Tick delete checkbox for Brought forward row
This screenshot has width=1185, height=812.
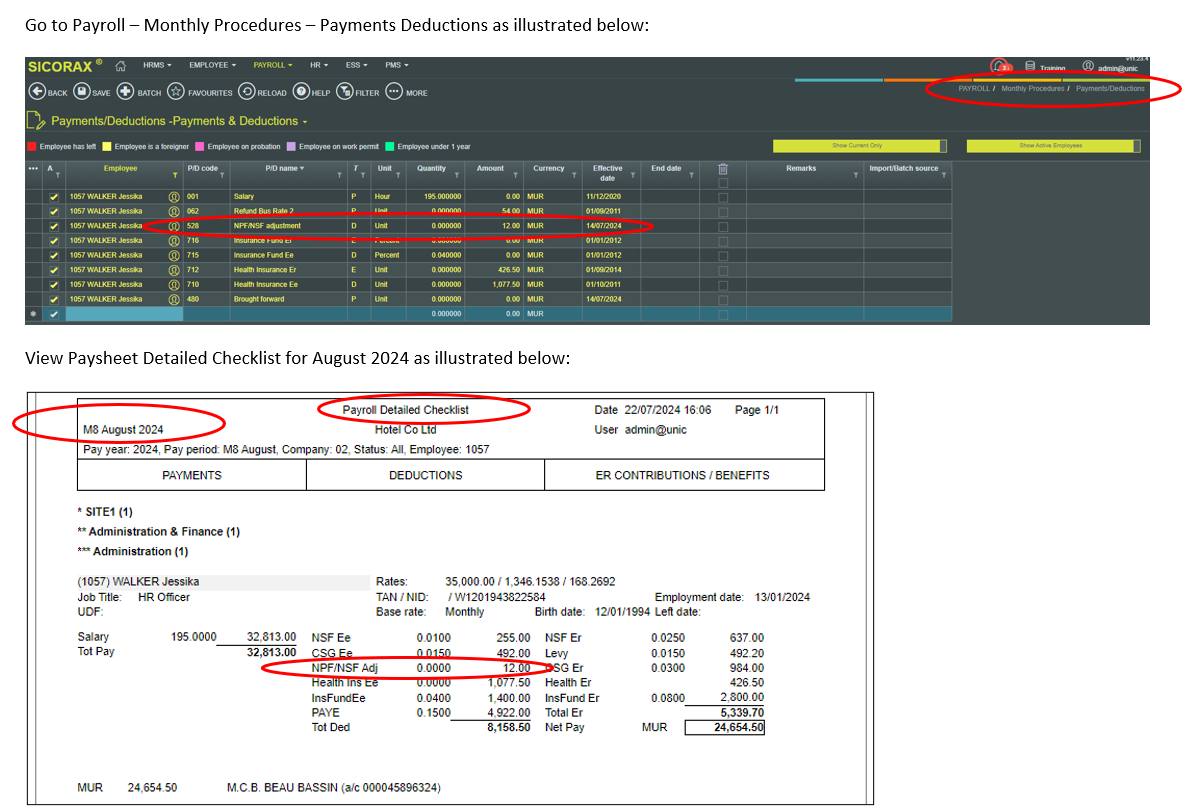(x=723, y=299)
